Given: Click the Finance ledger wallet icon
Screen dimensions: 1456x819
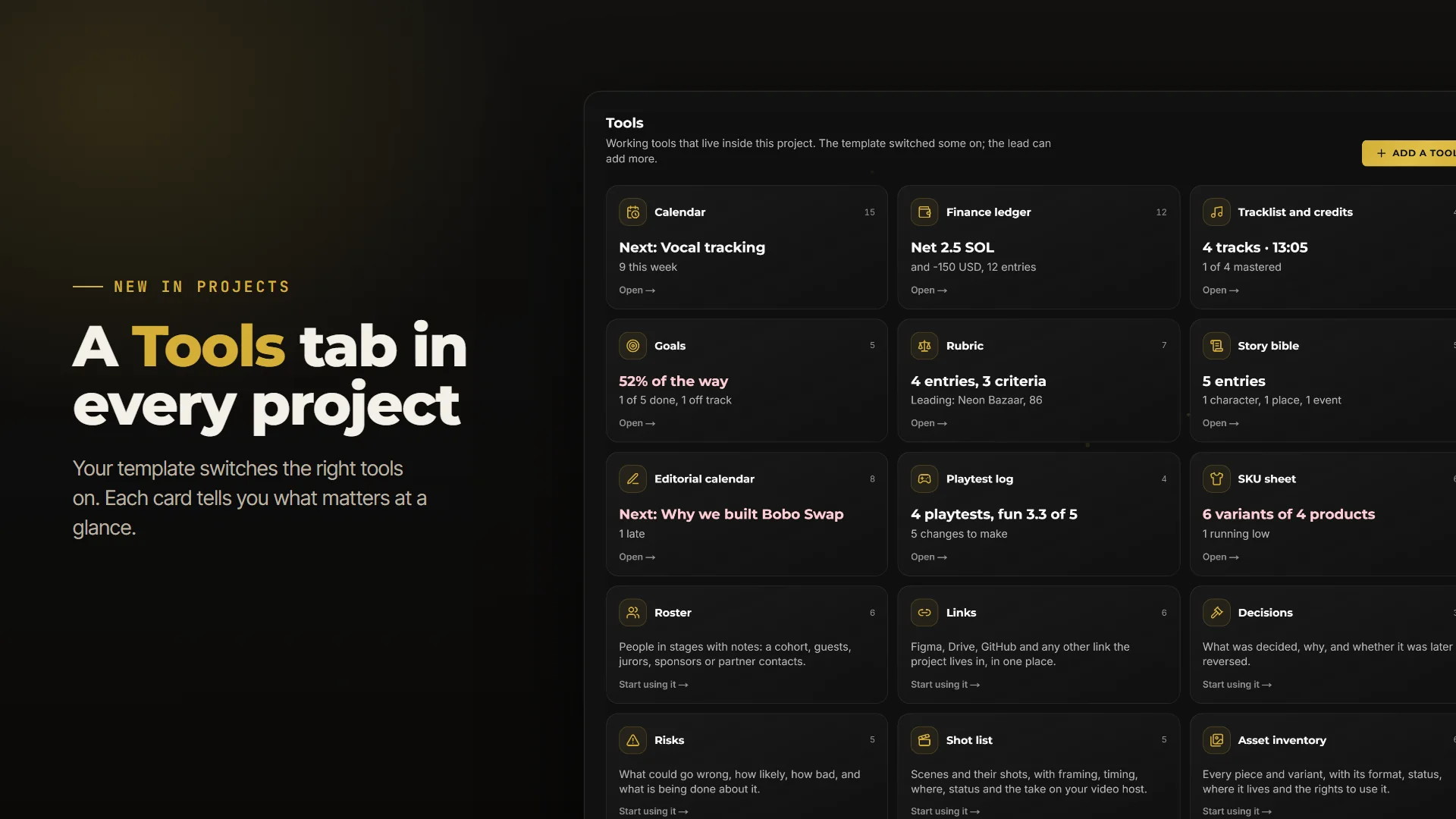Looking at the screenshot, I should pos(924,212).
